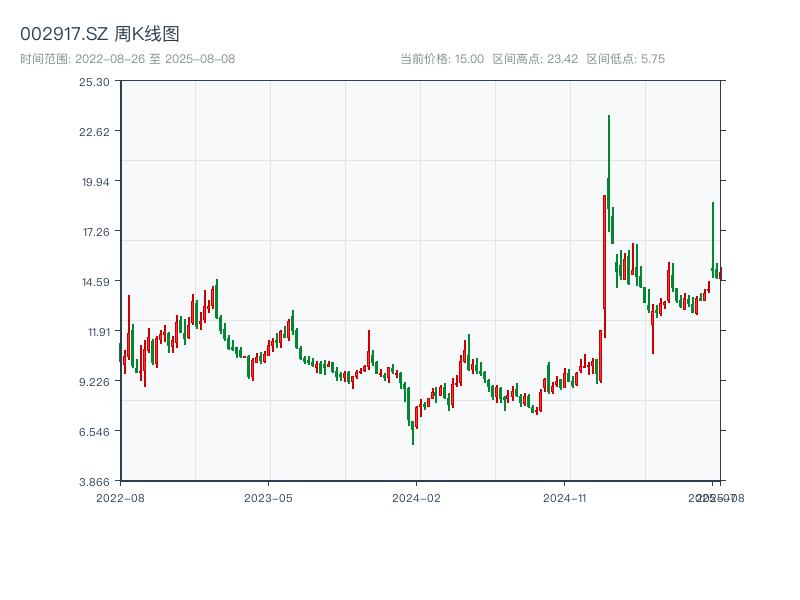Viewport: 800px width, 600px height.
Task: Click the x-axis date label 2023-05
Action: pos(268,498)
